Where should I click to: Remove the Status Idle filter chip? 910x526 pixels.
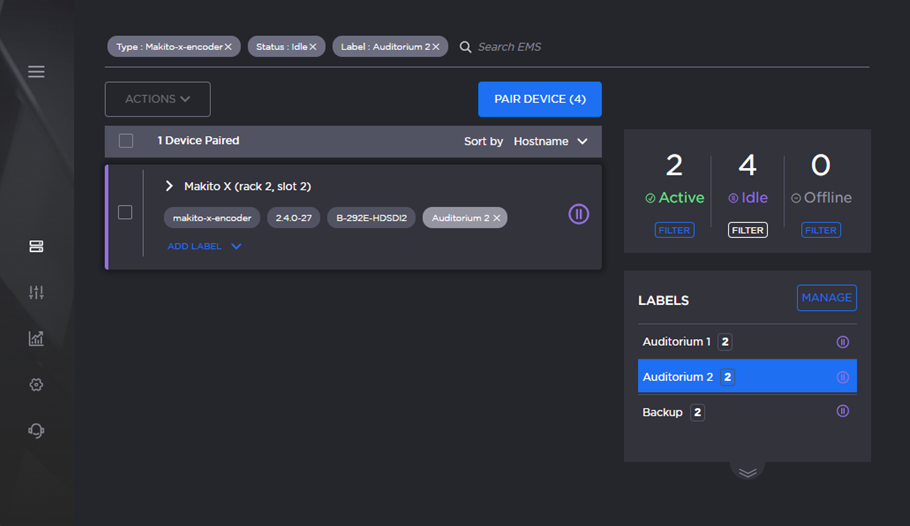tap(313, 47)
